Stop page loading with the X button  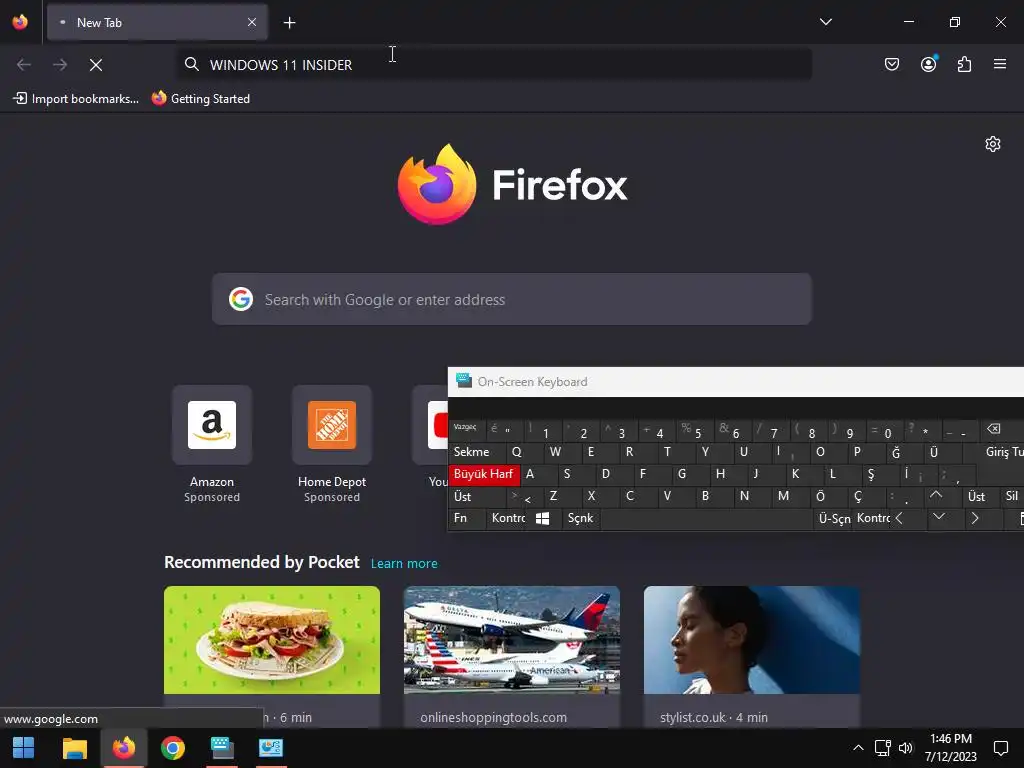click(96, 65)
